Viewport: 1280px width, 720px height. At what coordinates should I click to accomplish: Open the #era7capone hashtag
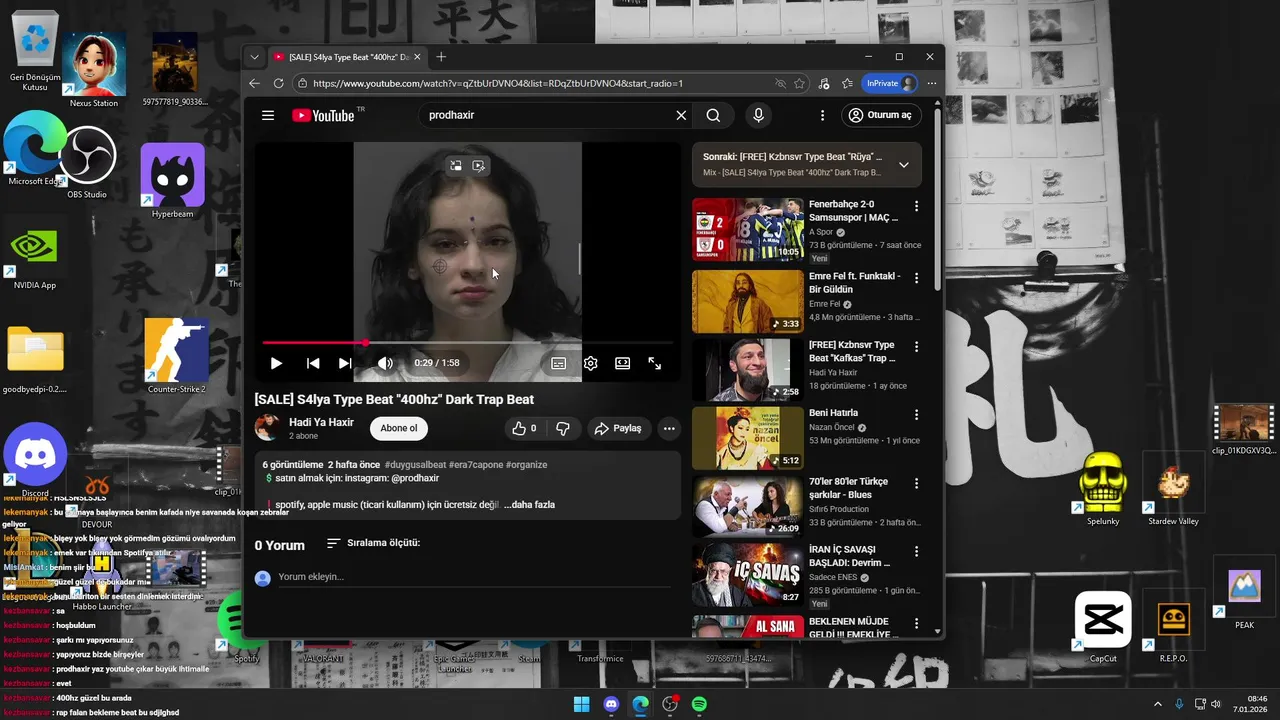point(475,465)
